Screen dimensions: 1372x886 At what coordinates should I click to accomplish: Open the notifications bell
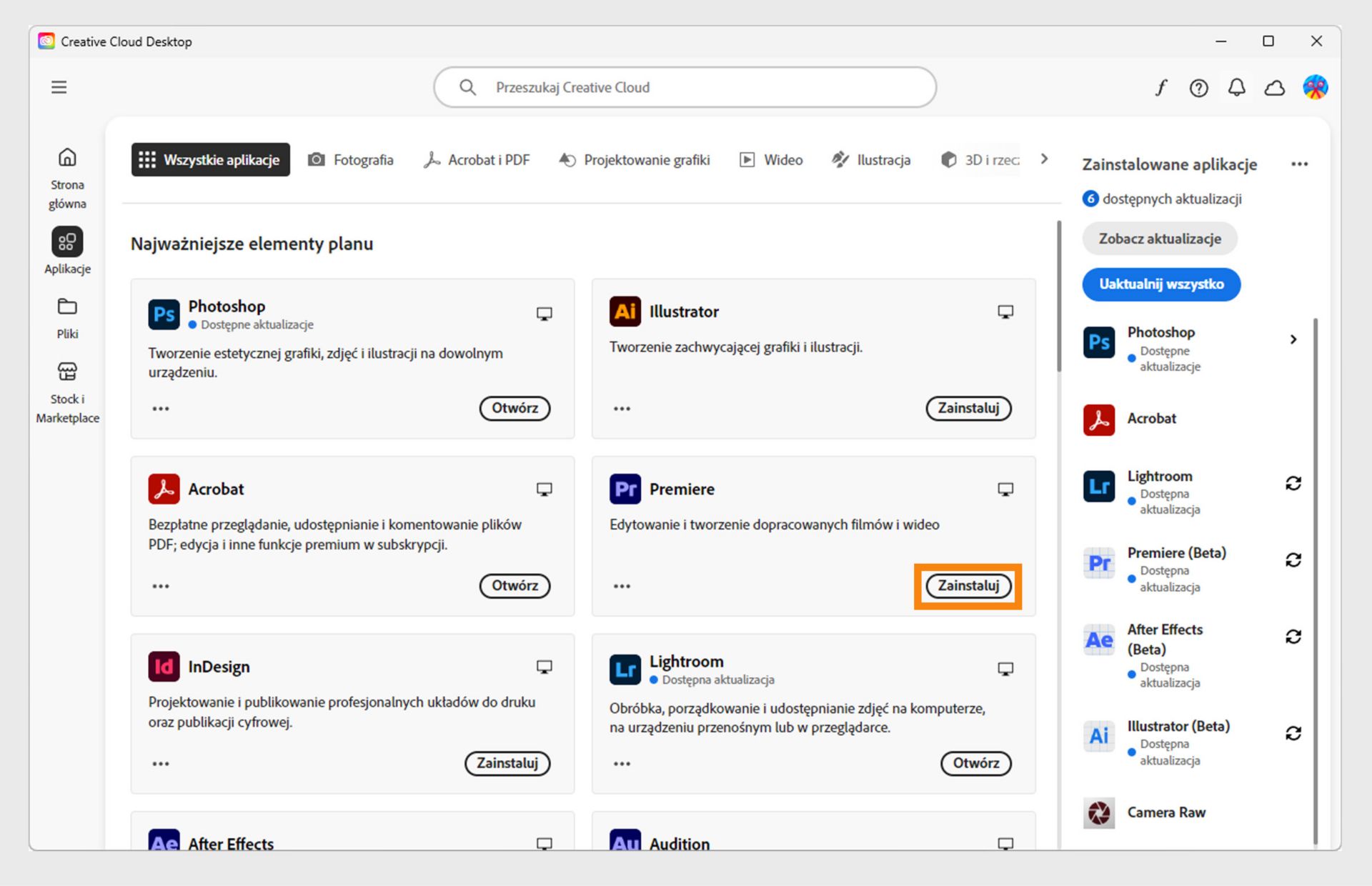(1236, 87)
